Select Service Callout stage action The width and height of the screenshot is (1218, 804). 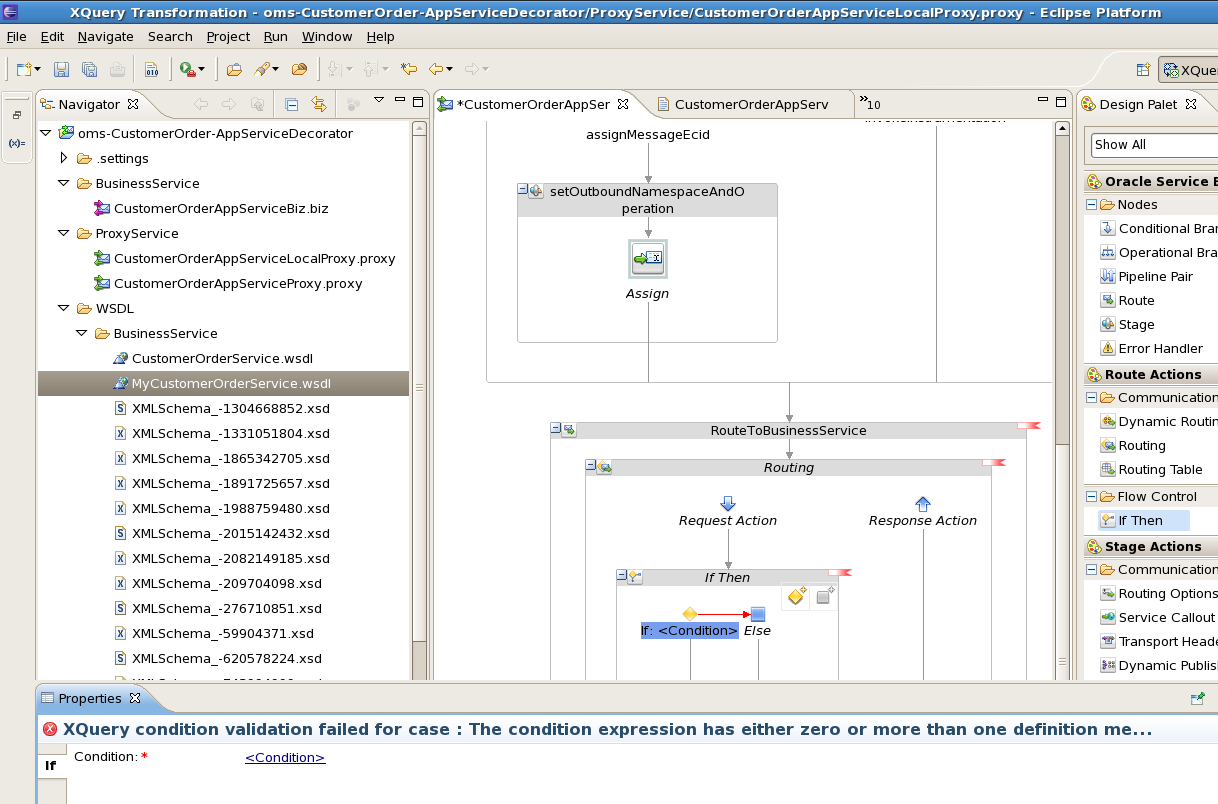click(x=1158, y=617)
